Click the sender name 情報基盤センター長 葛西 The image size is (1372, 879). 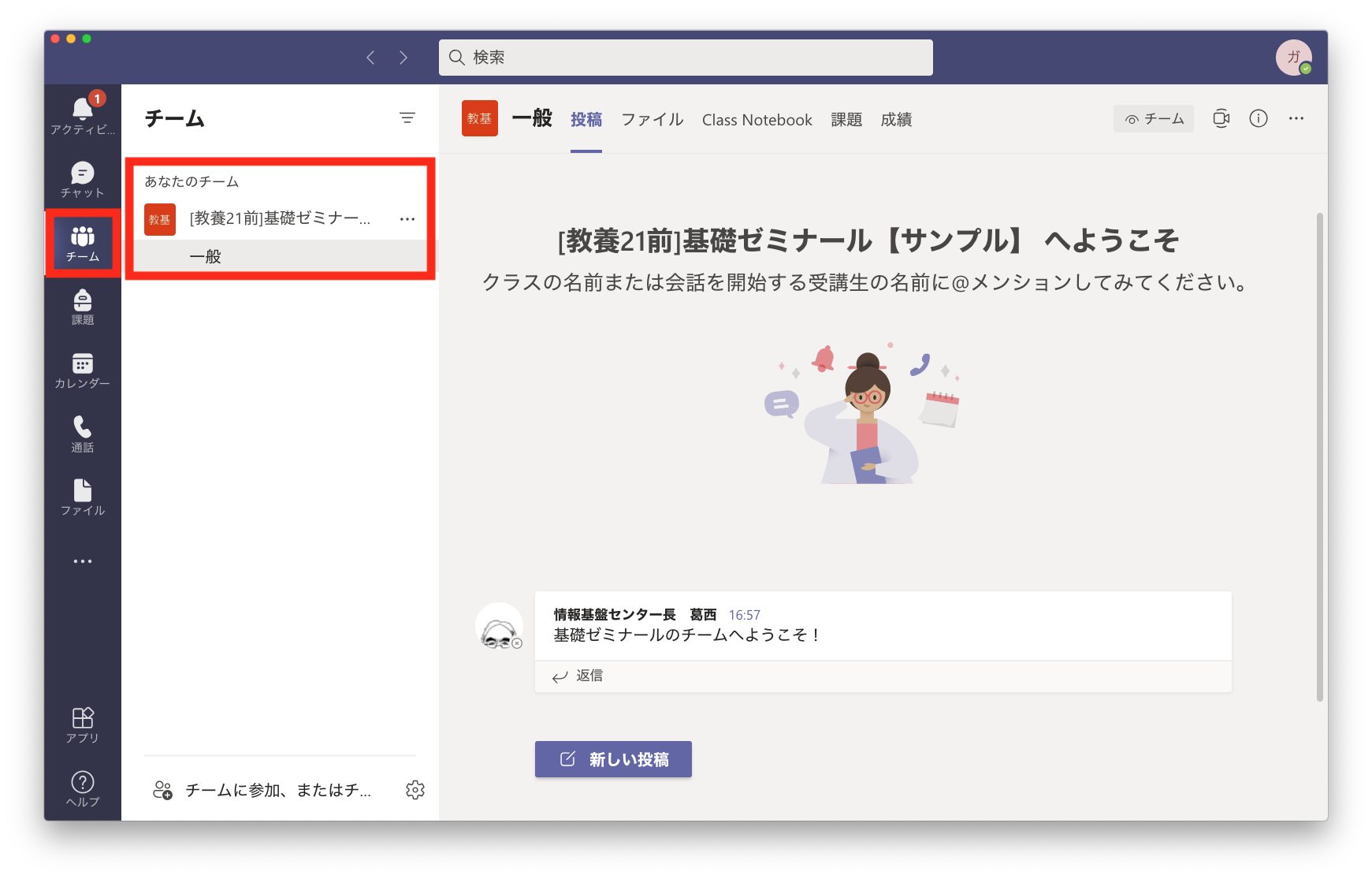tap(635, 615)
